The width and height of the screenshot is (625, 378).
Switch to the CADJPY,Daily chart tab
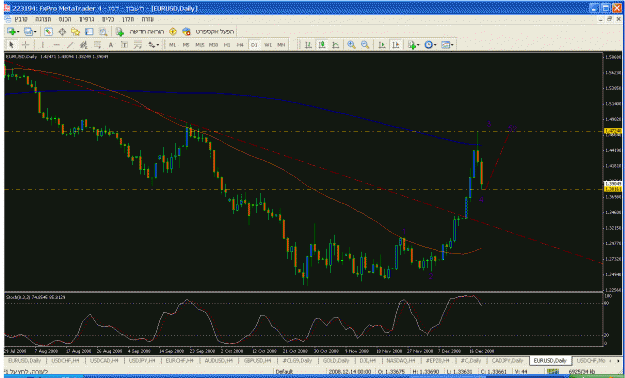[507, 360]
